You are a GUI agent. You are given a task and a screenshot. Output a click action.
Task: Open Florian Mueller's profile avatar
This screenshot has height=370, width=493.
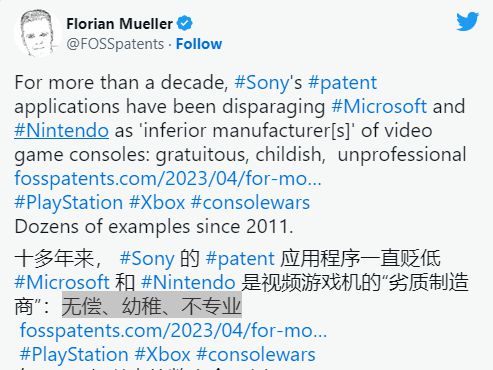pos(38,33)
